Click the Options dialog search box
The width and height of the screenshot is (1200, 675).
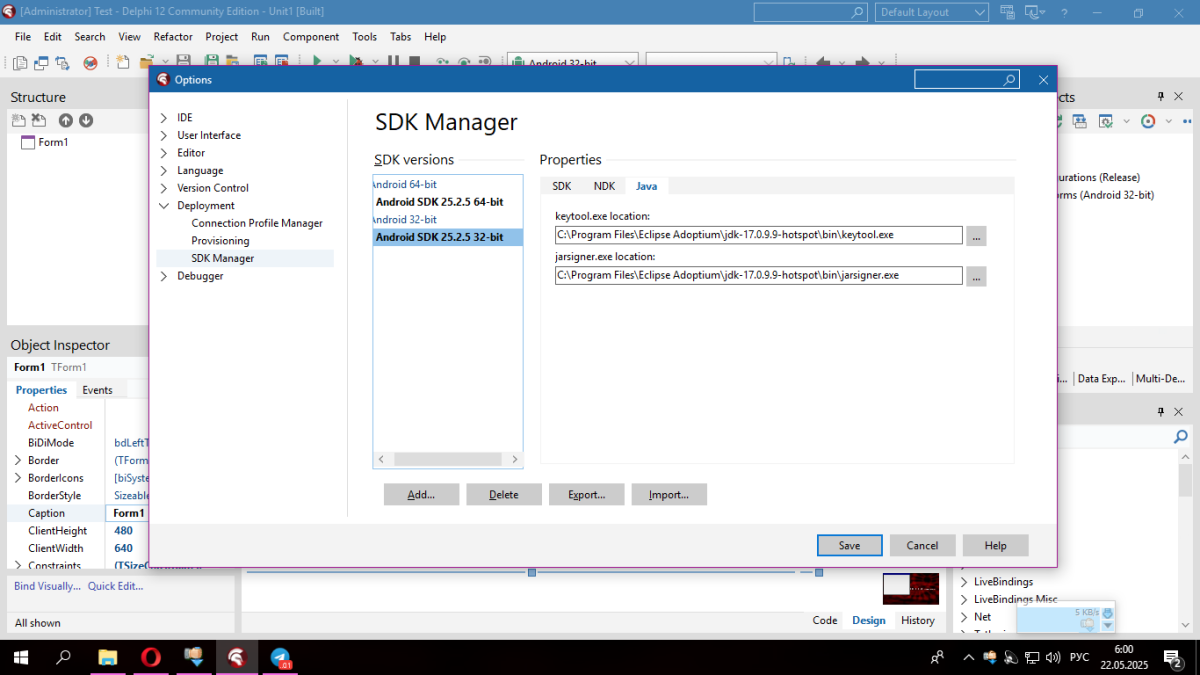pos(966,80)
